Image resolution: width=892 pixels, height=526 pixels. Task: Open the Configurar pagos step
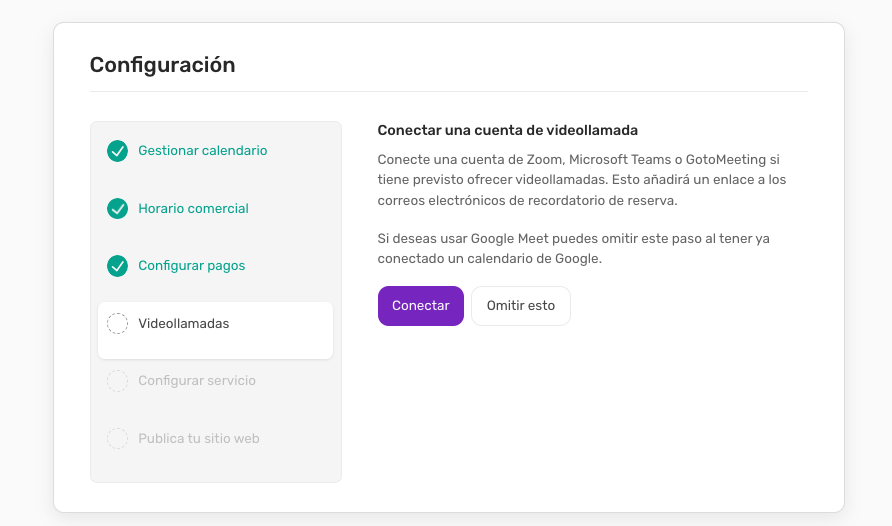(x=192, y=266)
